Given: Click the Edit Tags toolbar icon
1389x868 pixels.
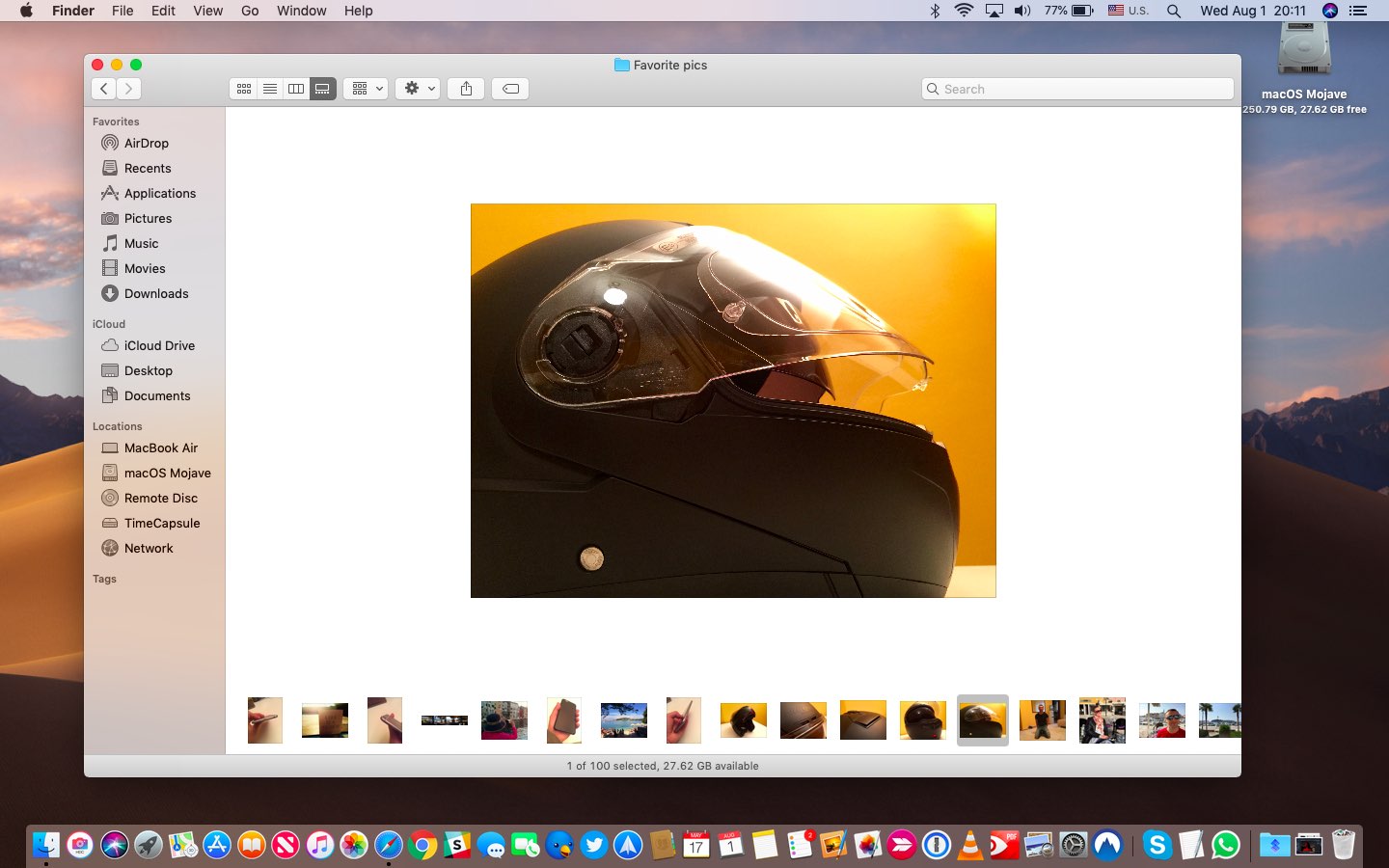Looking at the screenshot, I should (x=511, y=89).
